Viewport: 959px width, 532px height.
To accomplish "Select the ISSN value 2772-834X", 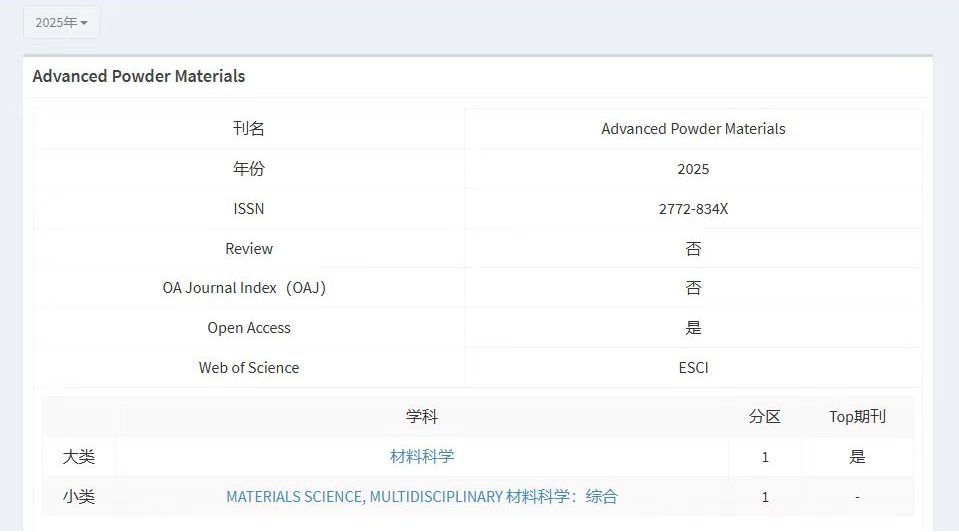I will 693,209.
